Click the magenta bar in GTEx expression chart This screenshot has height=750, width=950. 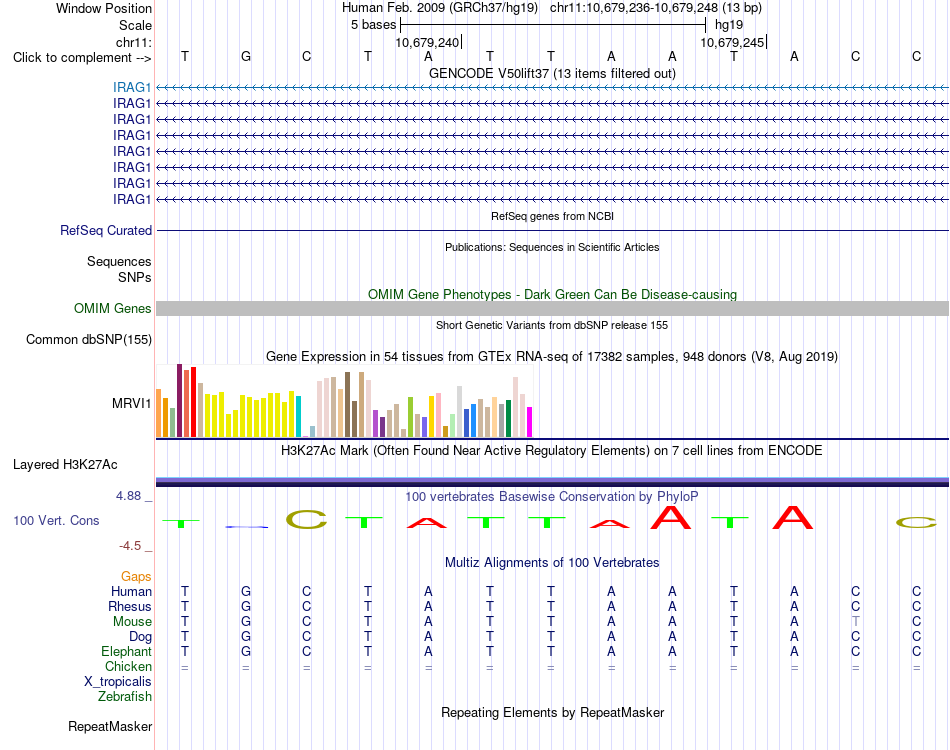(x=530, y=422)
